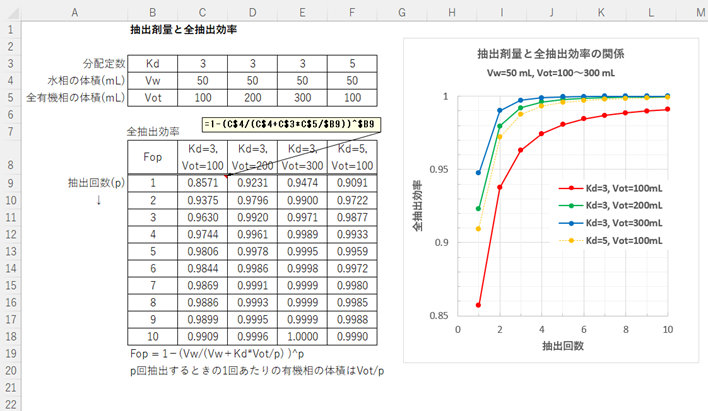The width and height of the screenshot is (708, 411).
Task: Click the Vot cell in row 5
Action: point(153,98)
